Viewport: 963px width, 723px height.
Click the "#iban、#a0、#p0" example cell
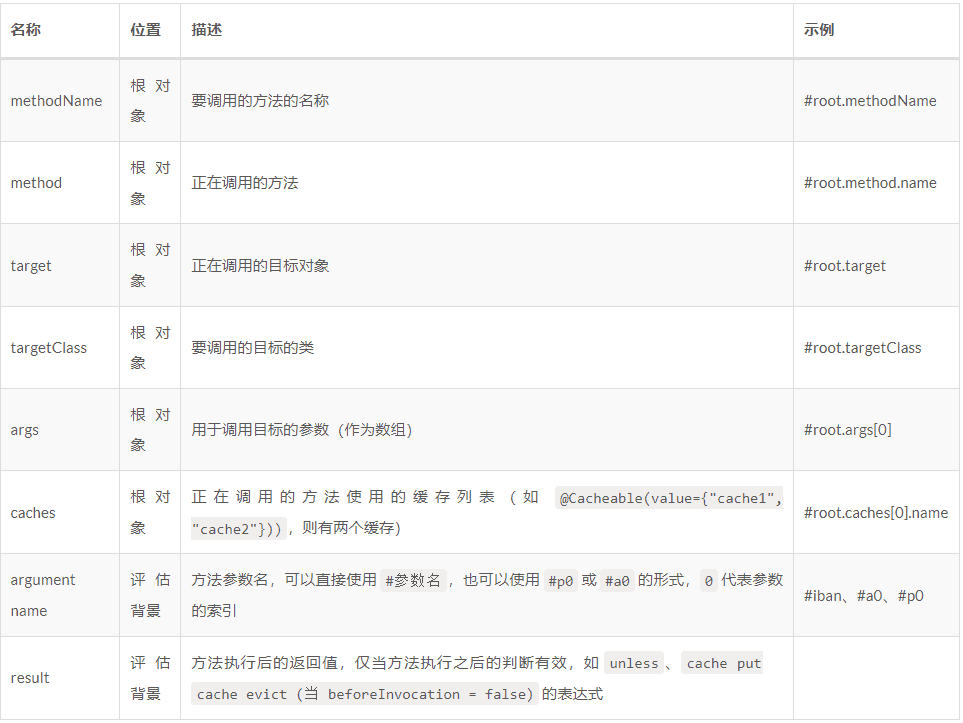[863, 595]
